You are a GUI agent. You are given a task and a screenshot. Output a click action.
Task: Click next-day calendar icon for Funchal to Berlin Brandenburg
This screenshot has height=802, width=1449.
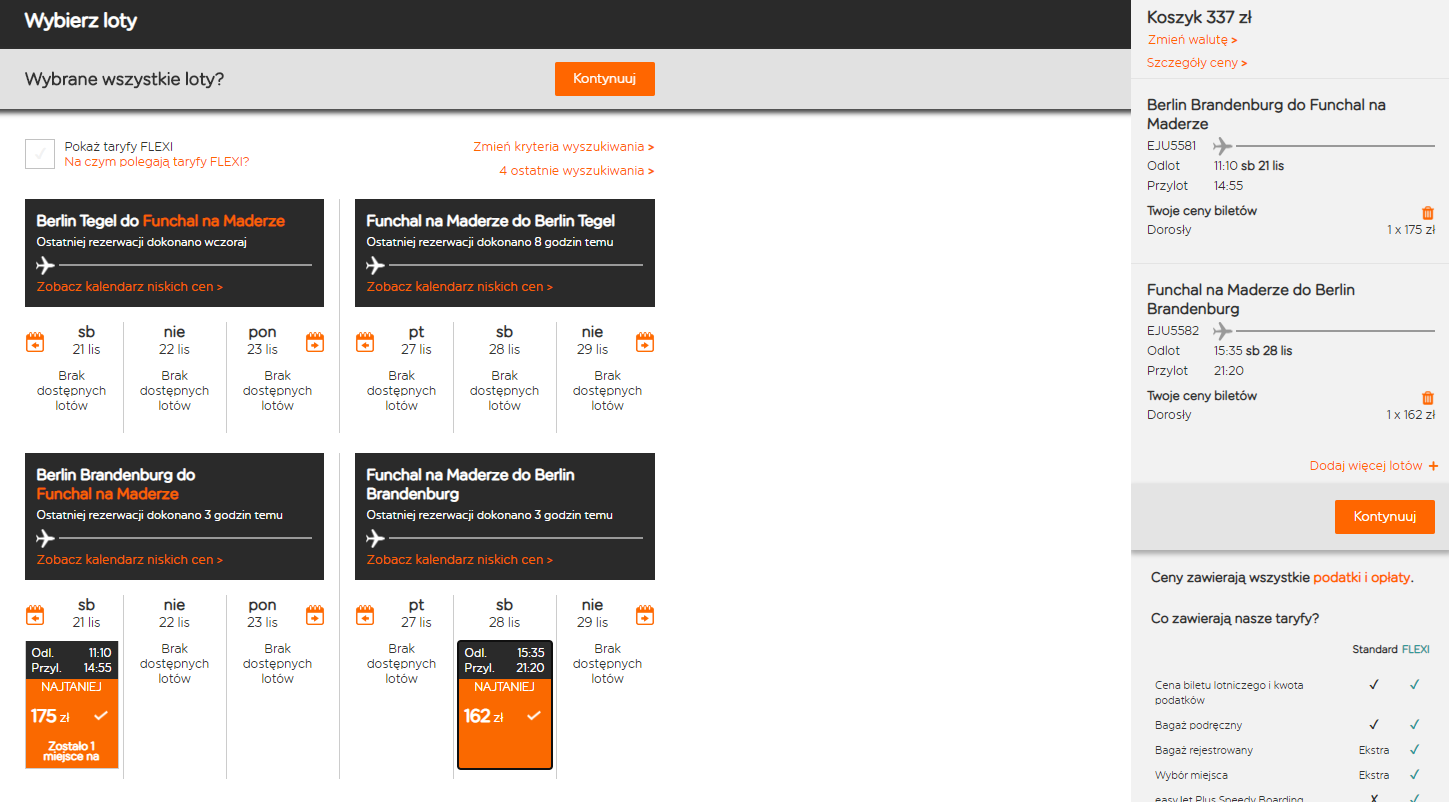[645, 615]
